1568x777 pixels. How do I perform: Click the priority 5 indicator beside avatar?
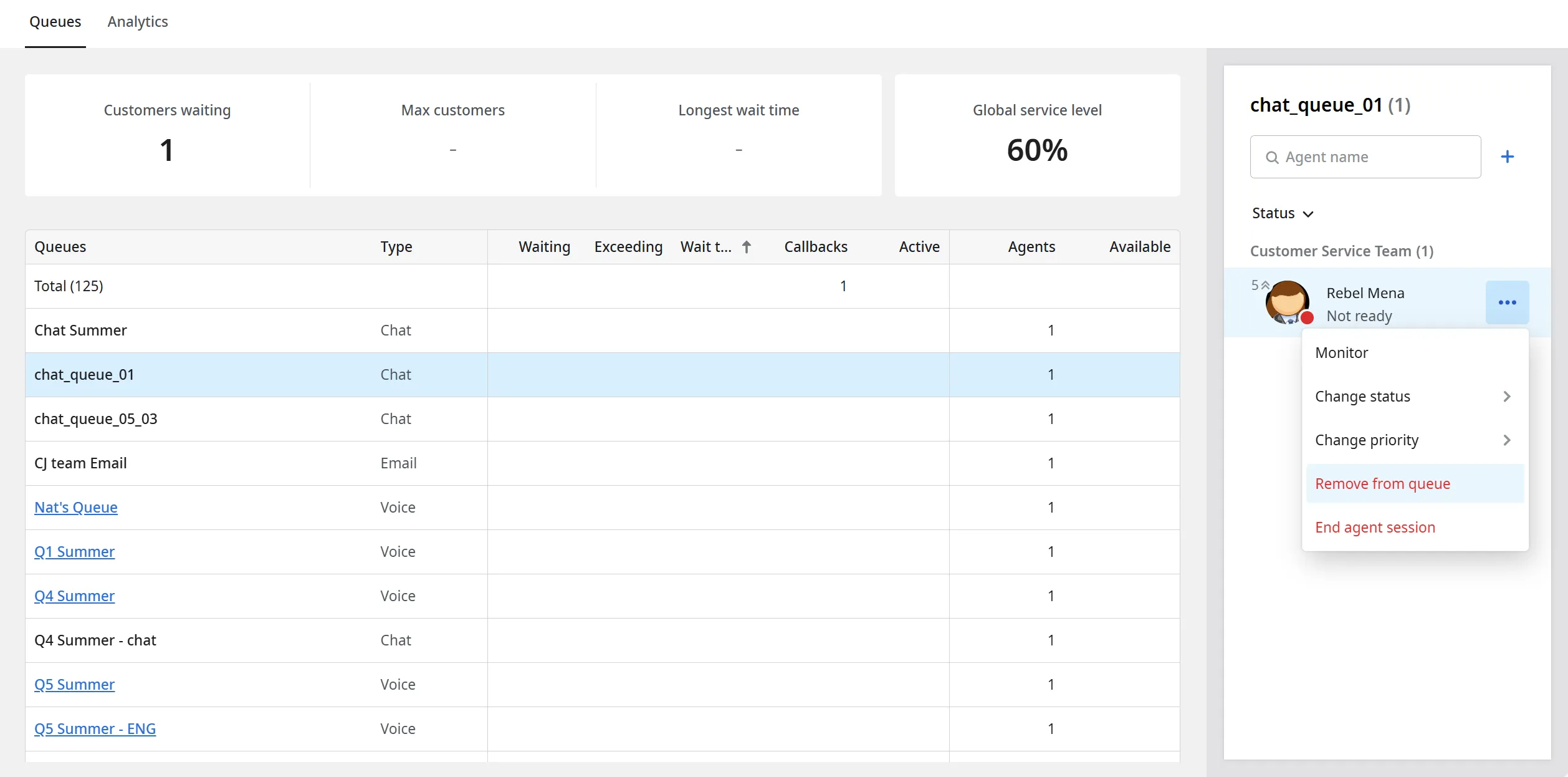(1260, 286)
